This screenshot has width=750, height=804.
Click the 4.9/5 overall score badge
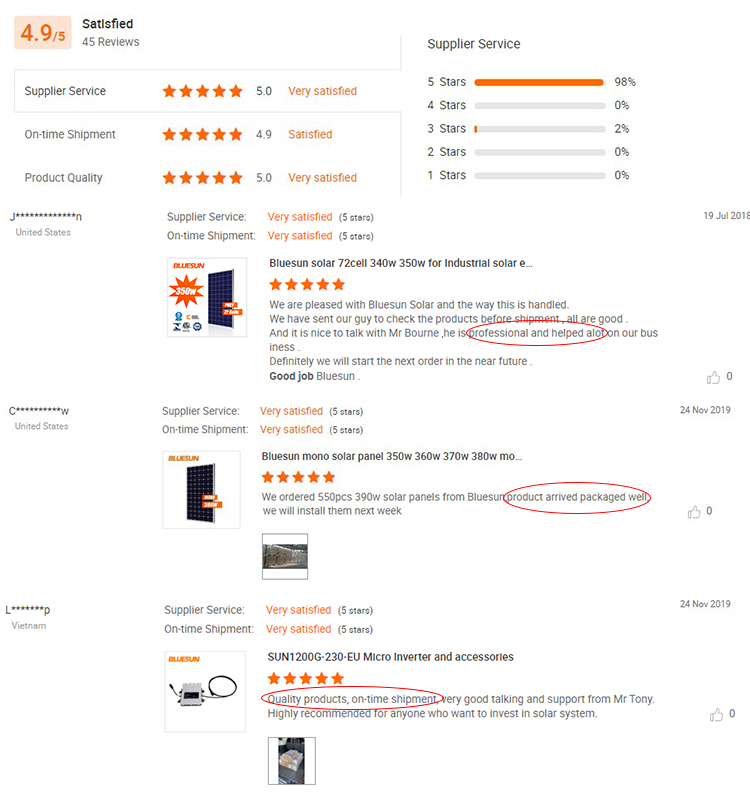(x=43, y=33)
